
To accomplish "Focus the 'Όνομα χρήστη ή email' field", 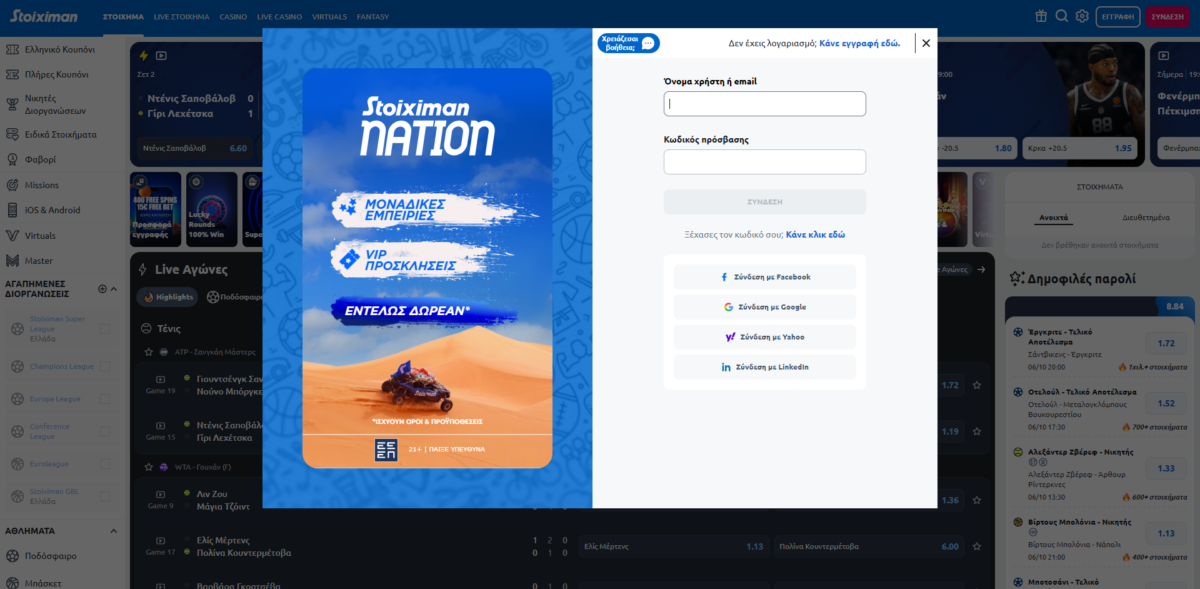I will coord(765,104).
